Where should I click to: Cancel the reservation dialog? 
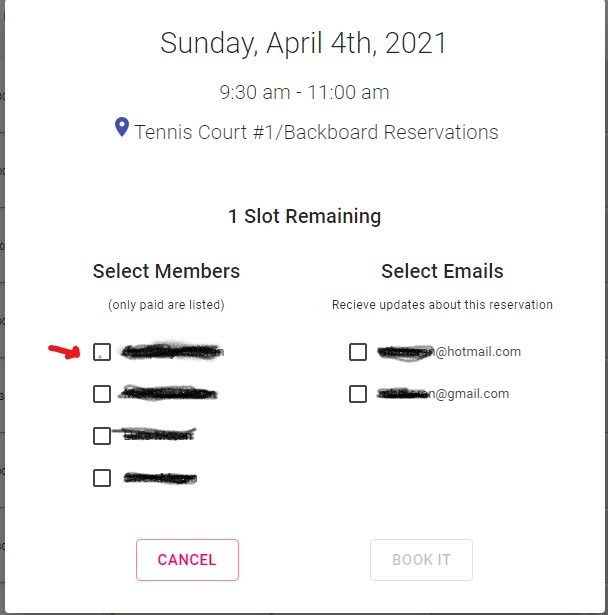point(187,560)
